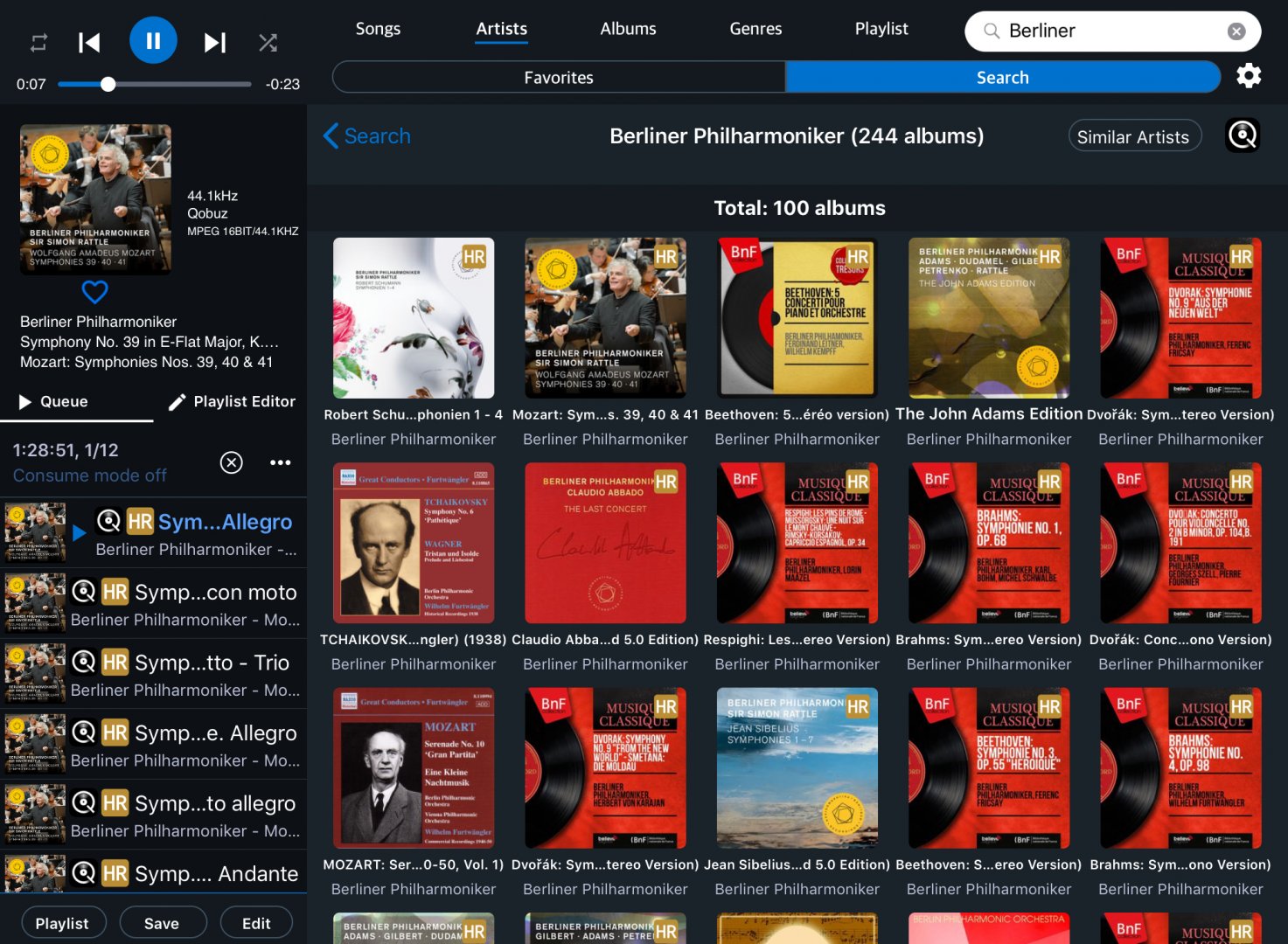1288x944 pixels.
Task: Select the Search segment
Action: pyautogui.click(x=1003, y=77)
